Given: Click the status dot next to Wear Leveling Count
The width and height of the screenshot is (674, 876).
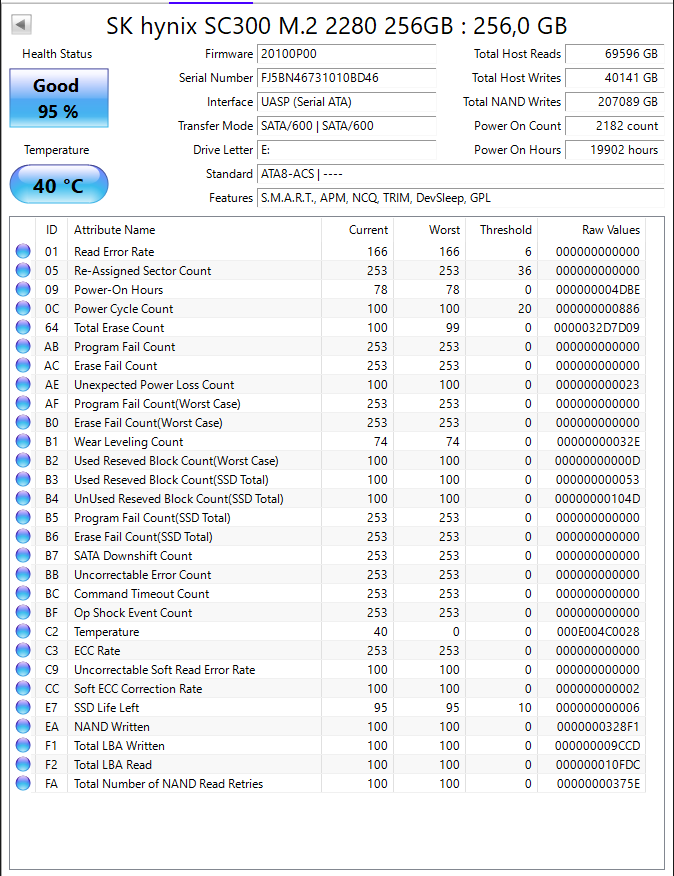Looking at the screenshot, I should [23, 441].
